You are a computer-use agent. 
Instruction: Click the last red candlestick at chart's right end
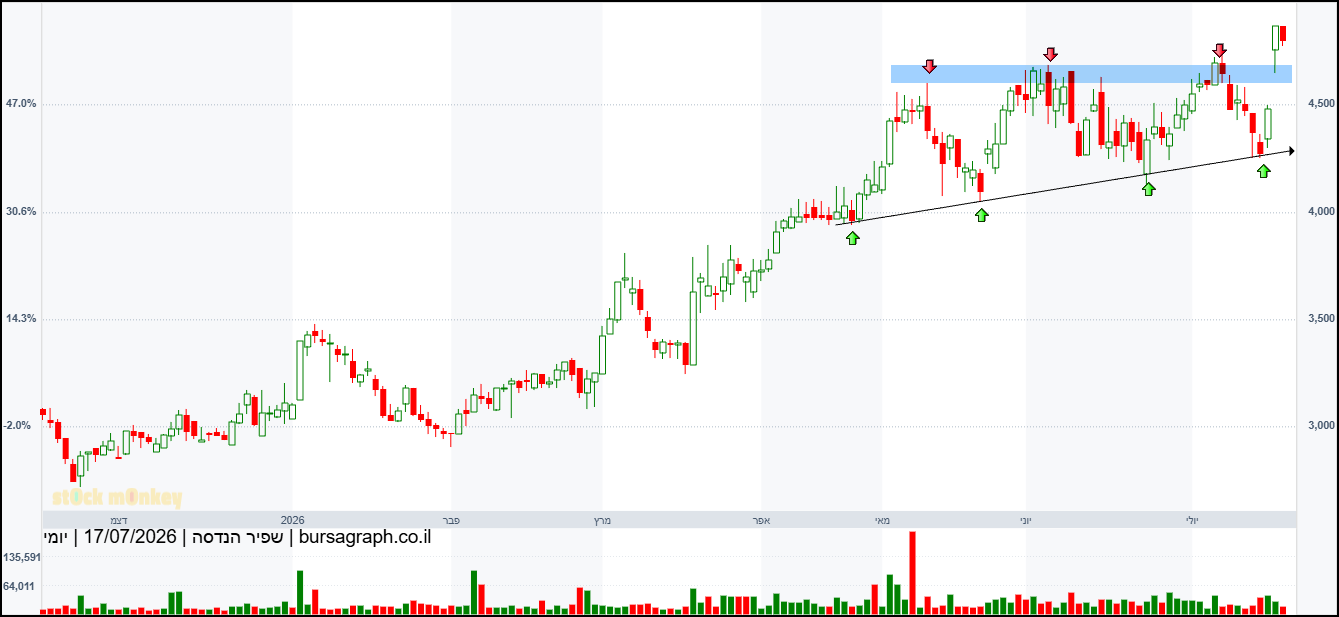1283,34
